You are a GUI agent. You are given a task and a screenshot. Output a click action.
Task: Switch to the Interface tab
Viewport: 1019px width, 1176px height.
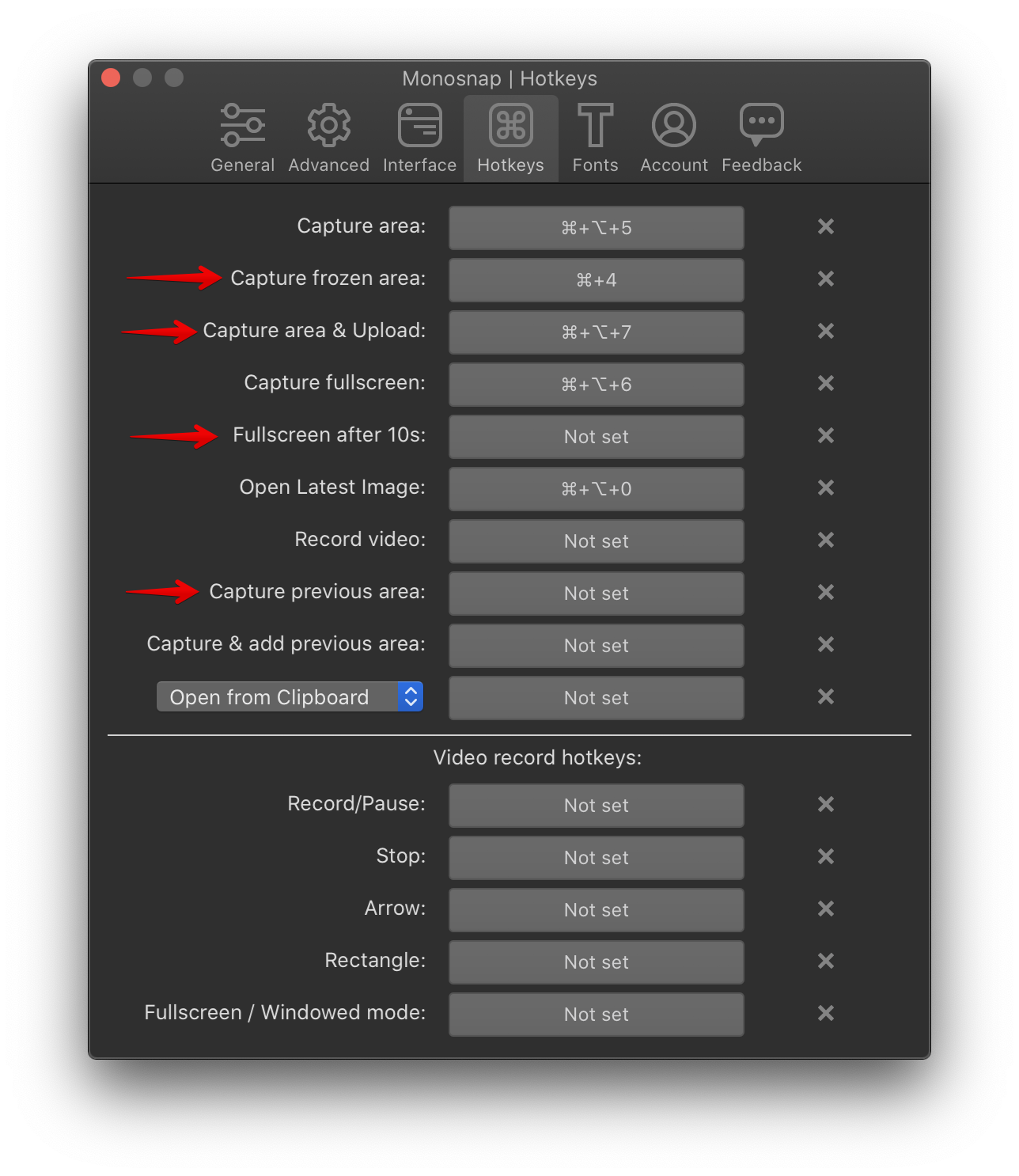(419, 138)
